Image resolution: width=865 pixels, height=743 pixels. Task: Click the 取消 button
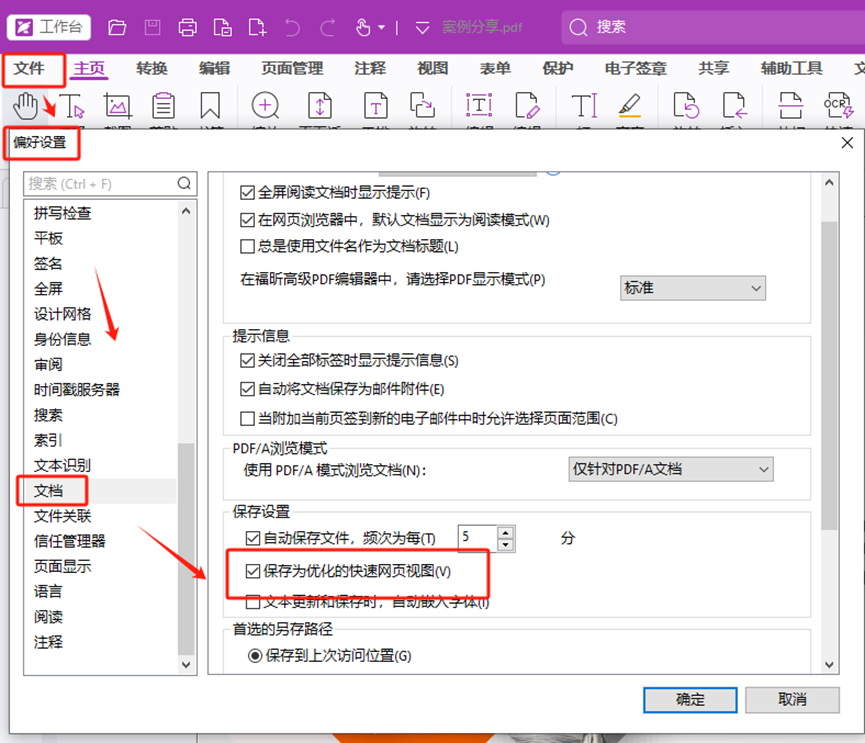point(791,699)
